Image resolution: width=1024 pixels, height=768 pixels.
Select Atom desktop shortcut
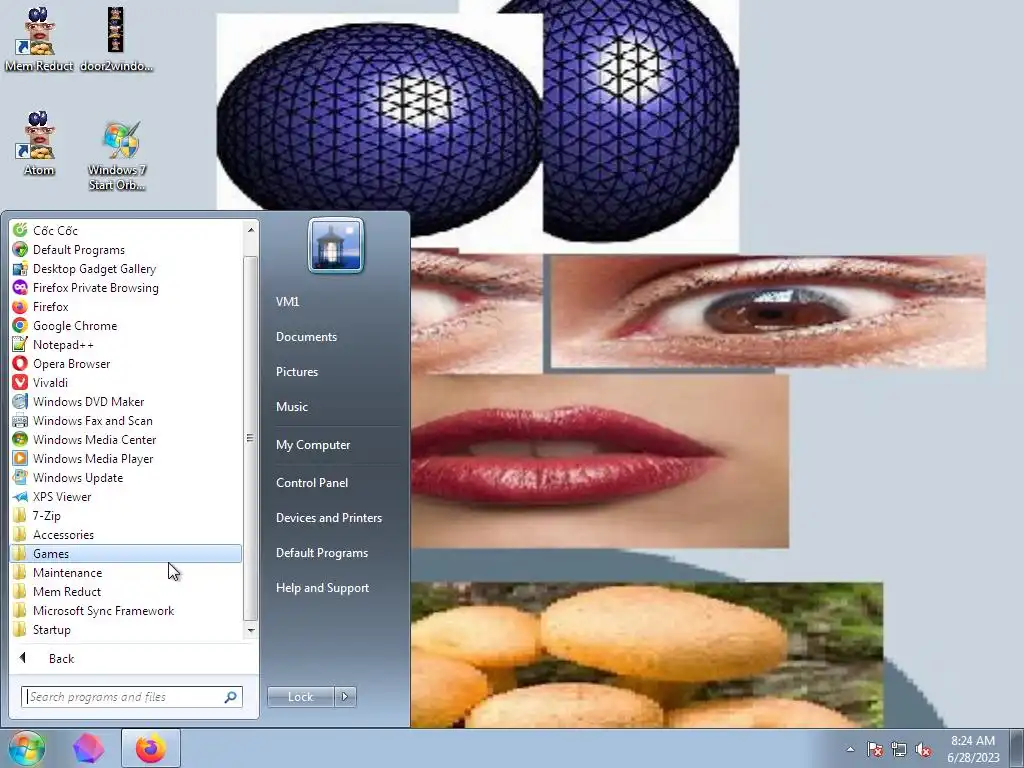point(39,144)
